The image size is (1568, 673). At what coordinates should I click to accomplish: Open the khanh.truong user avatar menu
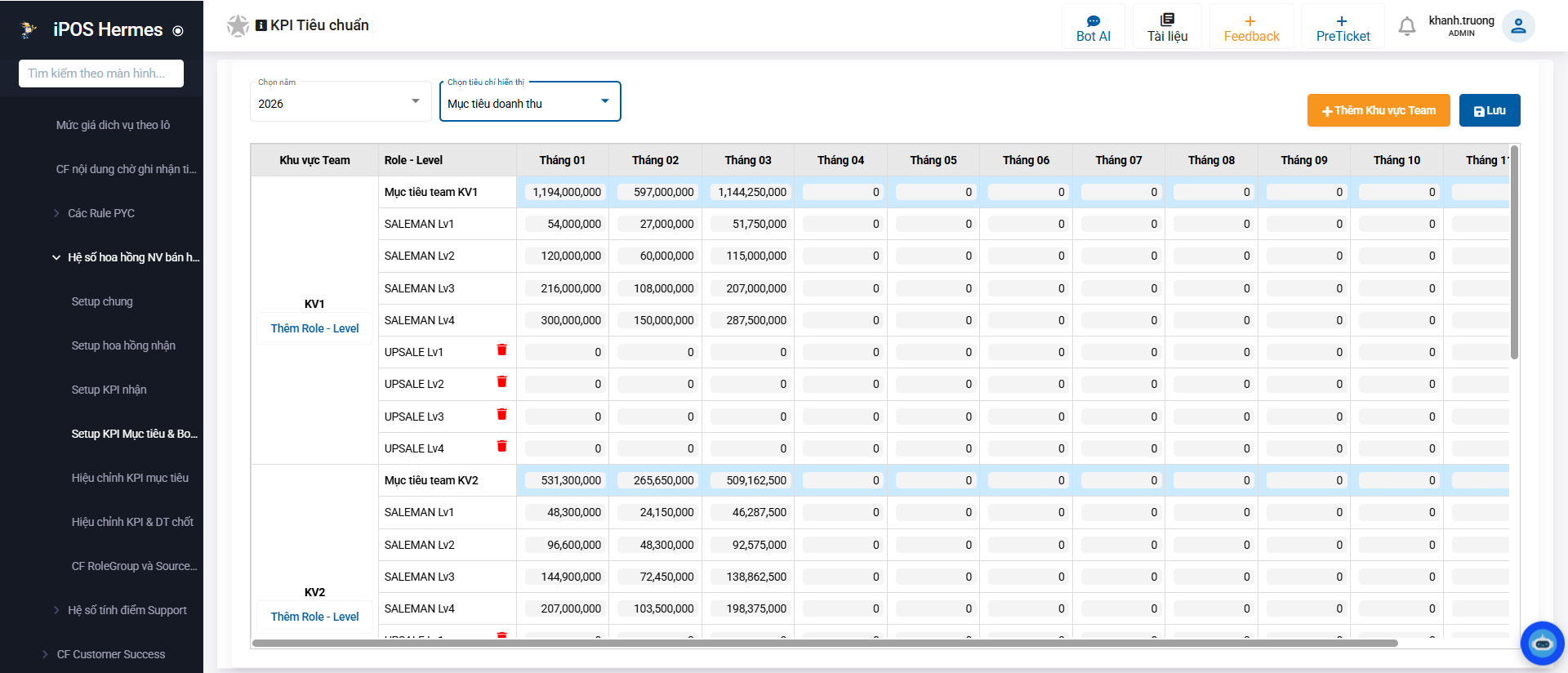tap(1518, 26)
